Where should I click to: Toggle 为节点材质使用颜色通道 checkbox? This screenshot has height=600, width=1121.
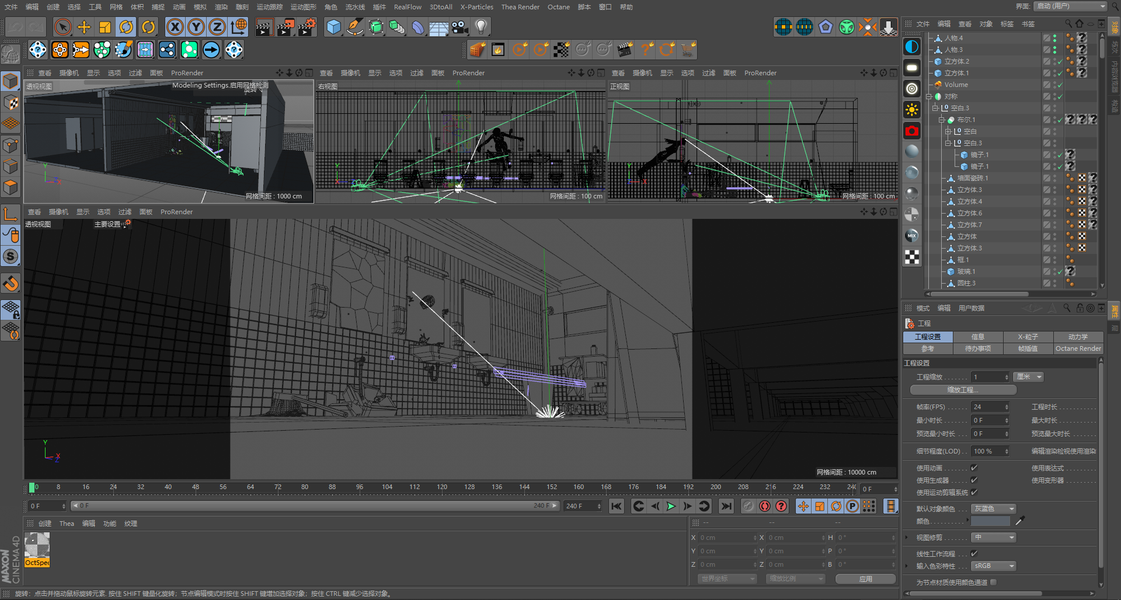(x=993, y=583)
